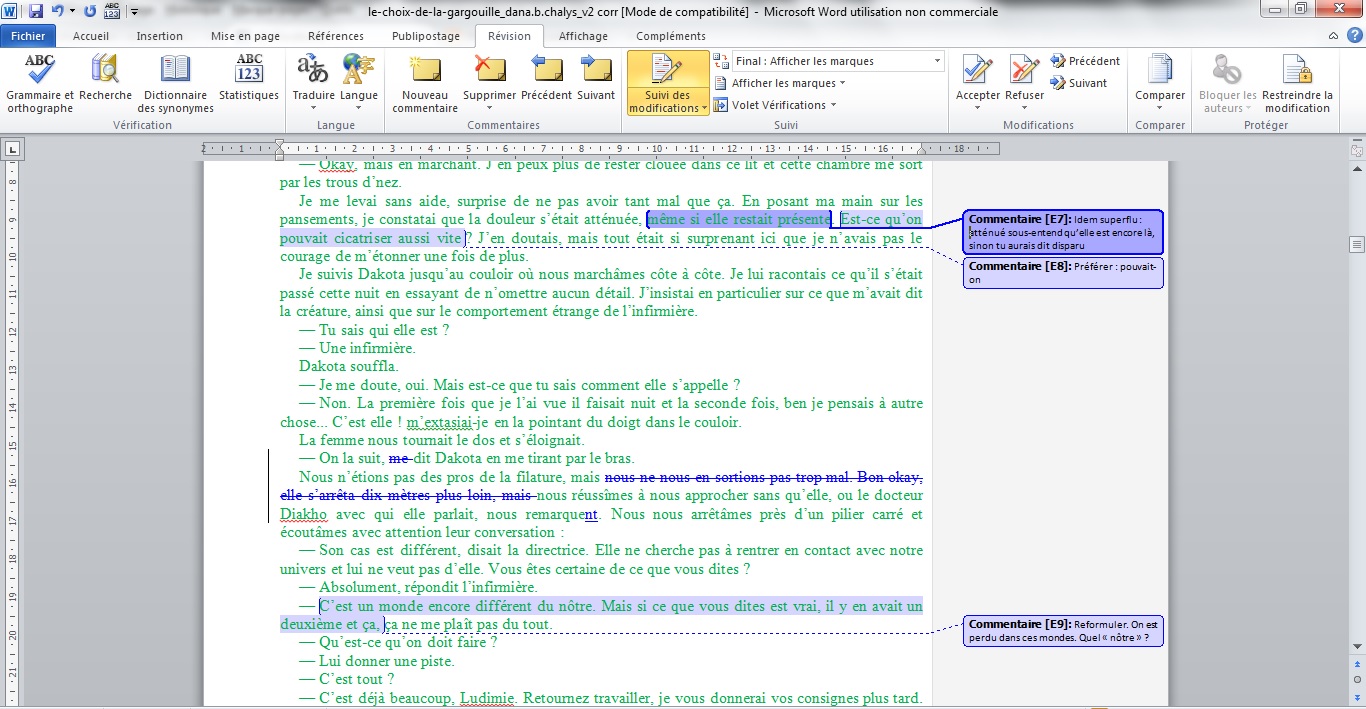The height and width of the screenshot is (709, 1366).
Task: Add a Nouveau commentaire
Action: (x=425, y=72)
